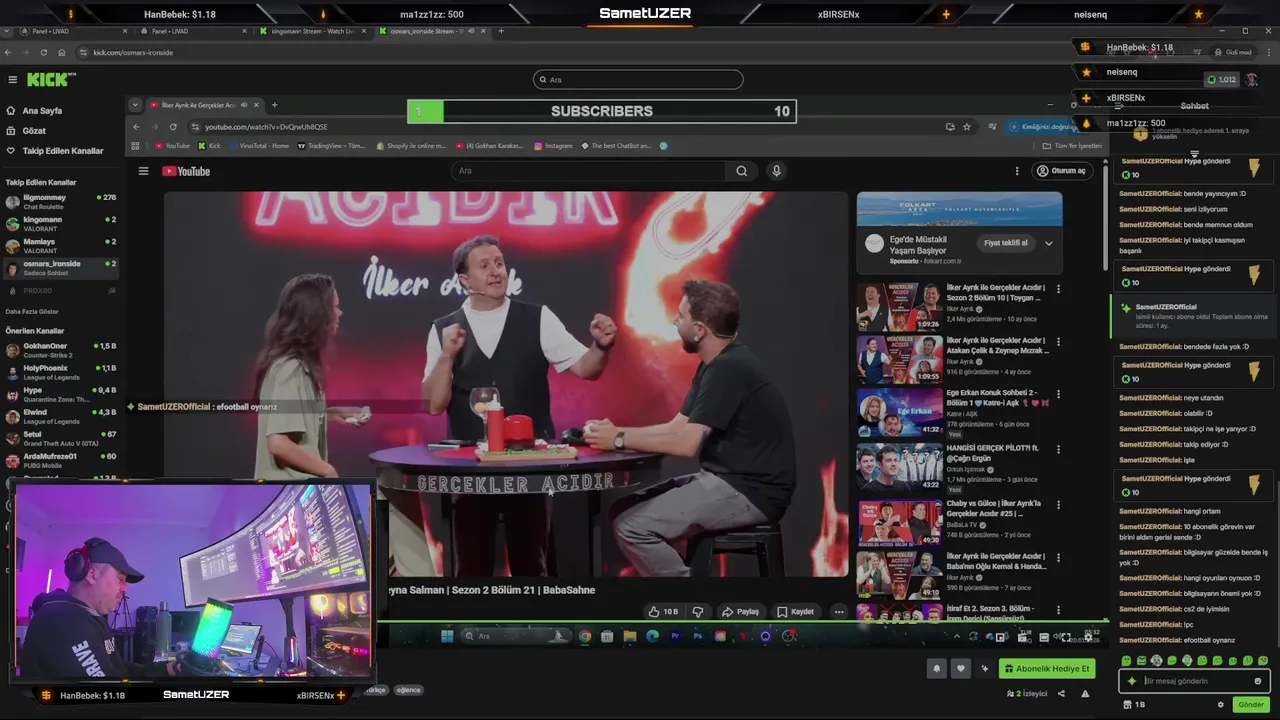This screenshot has width=1280, height=720.
Task: Toggle follow heart on Kick channel
Action: 961,669
